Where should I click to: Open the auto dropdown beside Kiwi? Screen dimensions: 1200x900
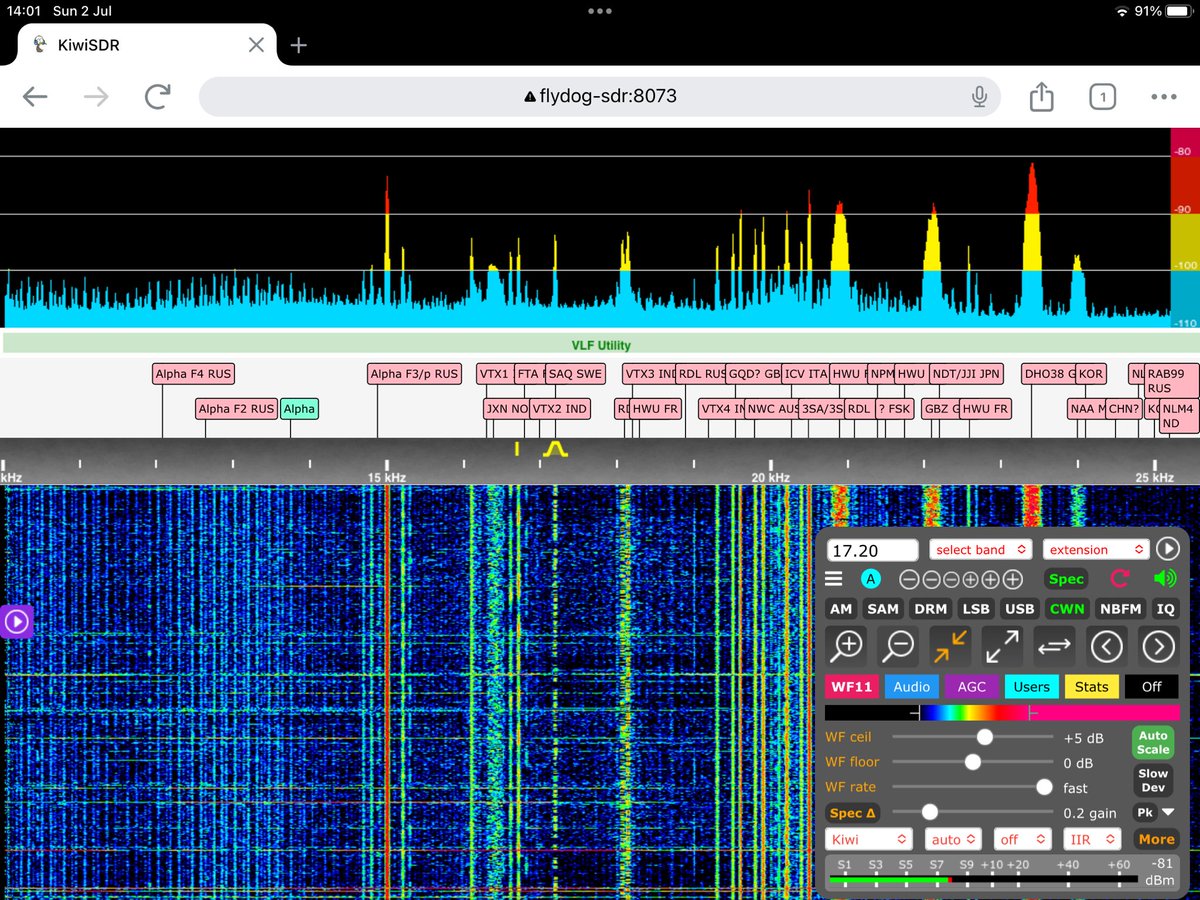(953, 840)
